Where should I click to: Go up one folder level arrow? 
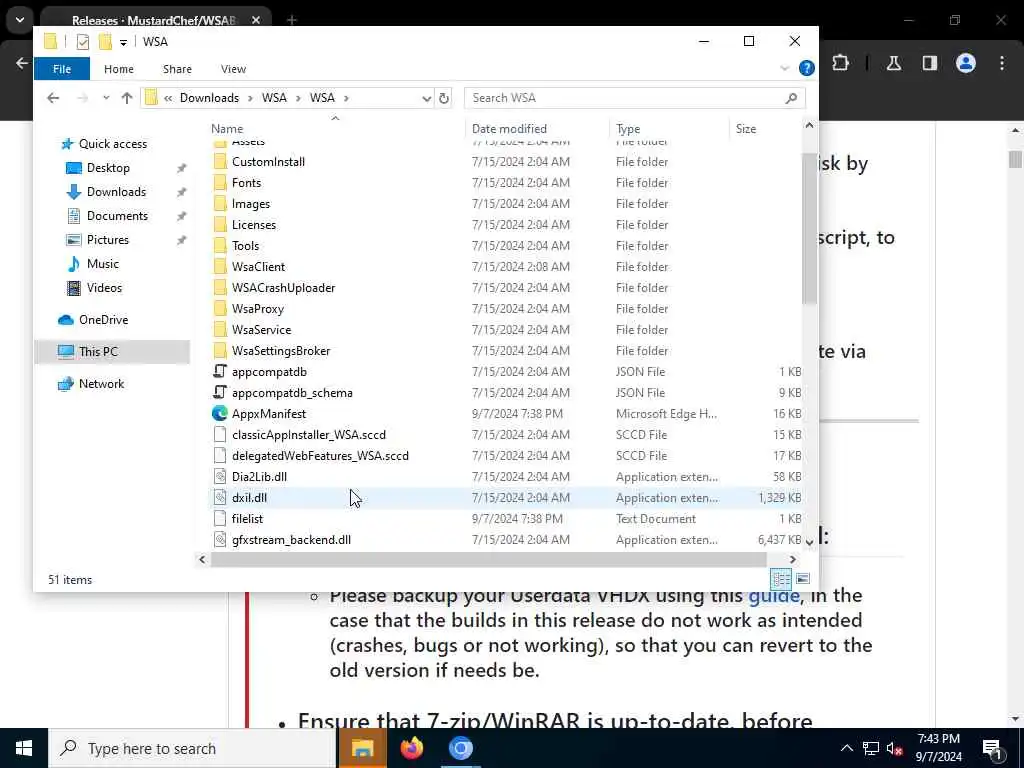[x=127, y=98]
